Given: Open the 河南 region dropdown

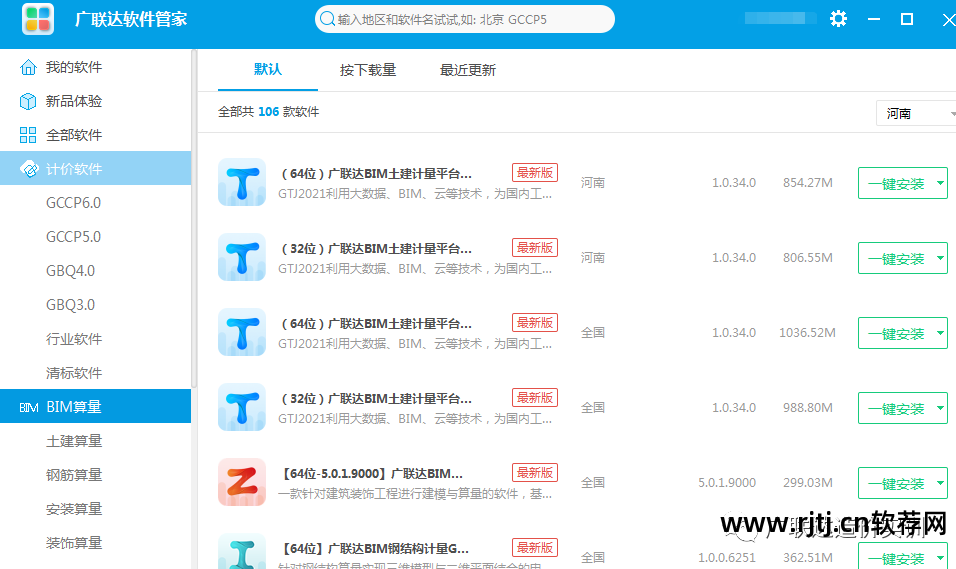Looking at the screenshot, I should 916,113.
